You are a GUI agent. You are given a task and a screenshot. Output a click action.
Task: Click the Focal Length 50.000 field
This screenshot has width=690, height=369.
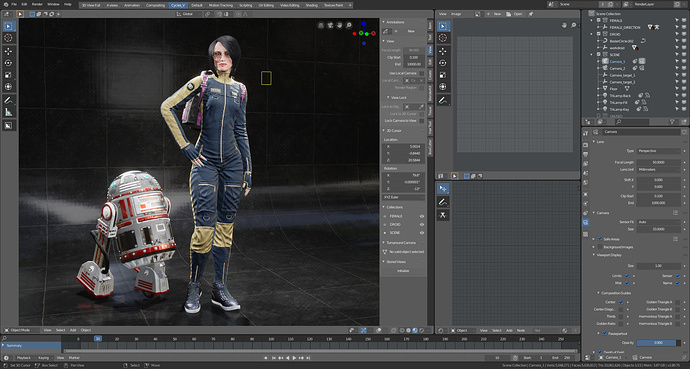coord(658,162)
